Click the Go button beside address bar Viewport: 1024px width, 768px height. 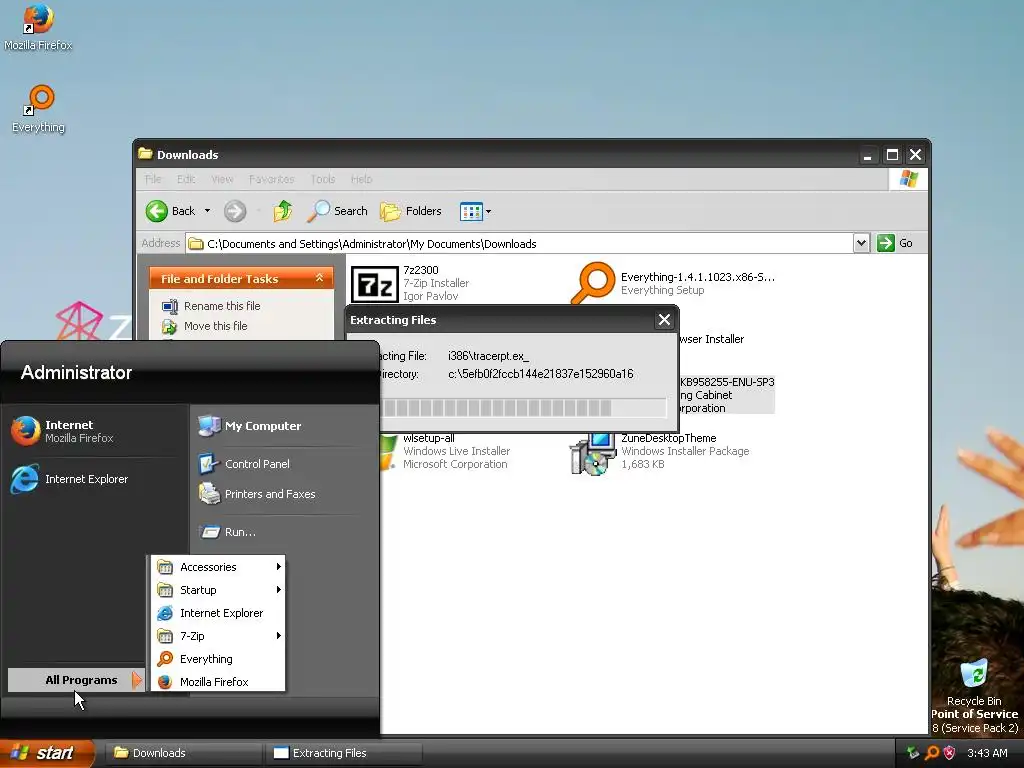tap(895, 243)
